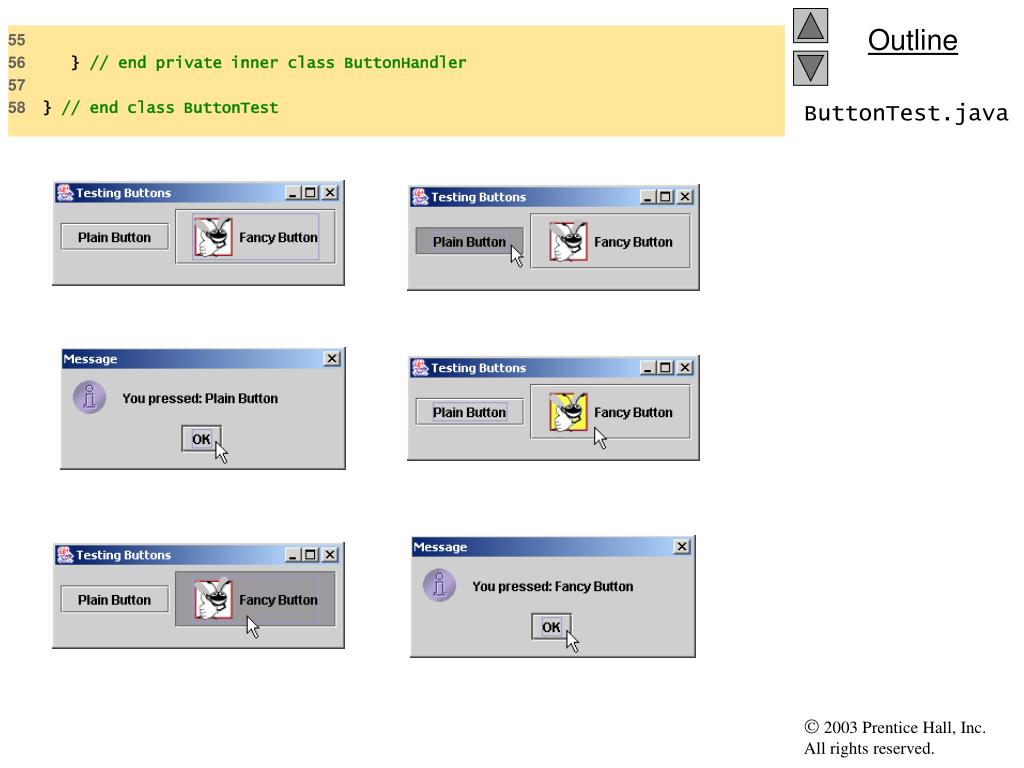The height and width of the screenshot is (768, 1024).
Task: Click OK under 'You pressed: Fancy Button'
Action: pos(551,627)
